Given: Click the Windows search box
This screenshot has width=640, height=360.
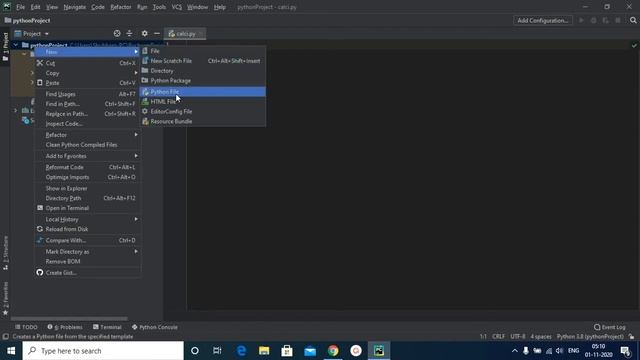Looking at the screenshot, I should [x=103, y=351].
